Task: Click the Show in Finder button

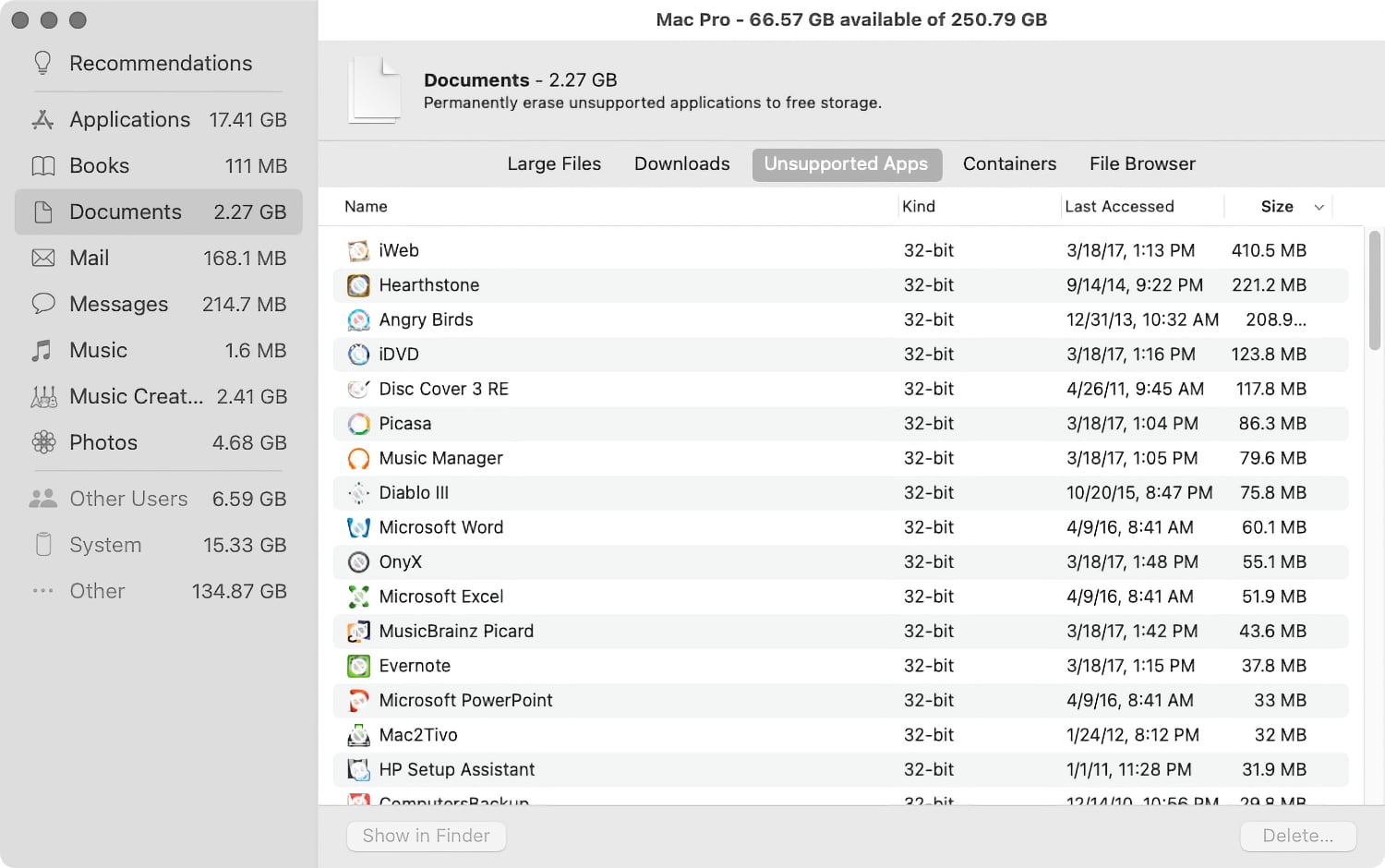Action: [426, 836]
